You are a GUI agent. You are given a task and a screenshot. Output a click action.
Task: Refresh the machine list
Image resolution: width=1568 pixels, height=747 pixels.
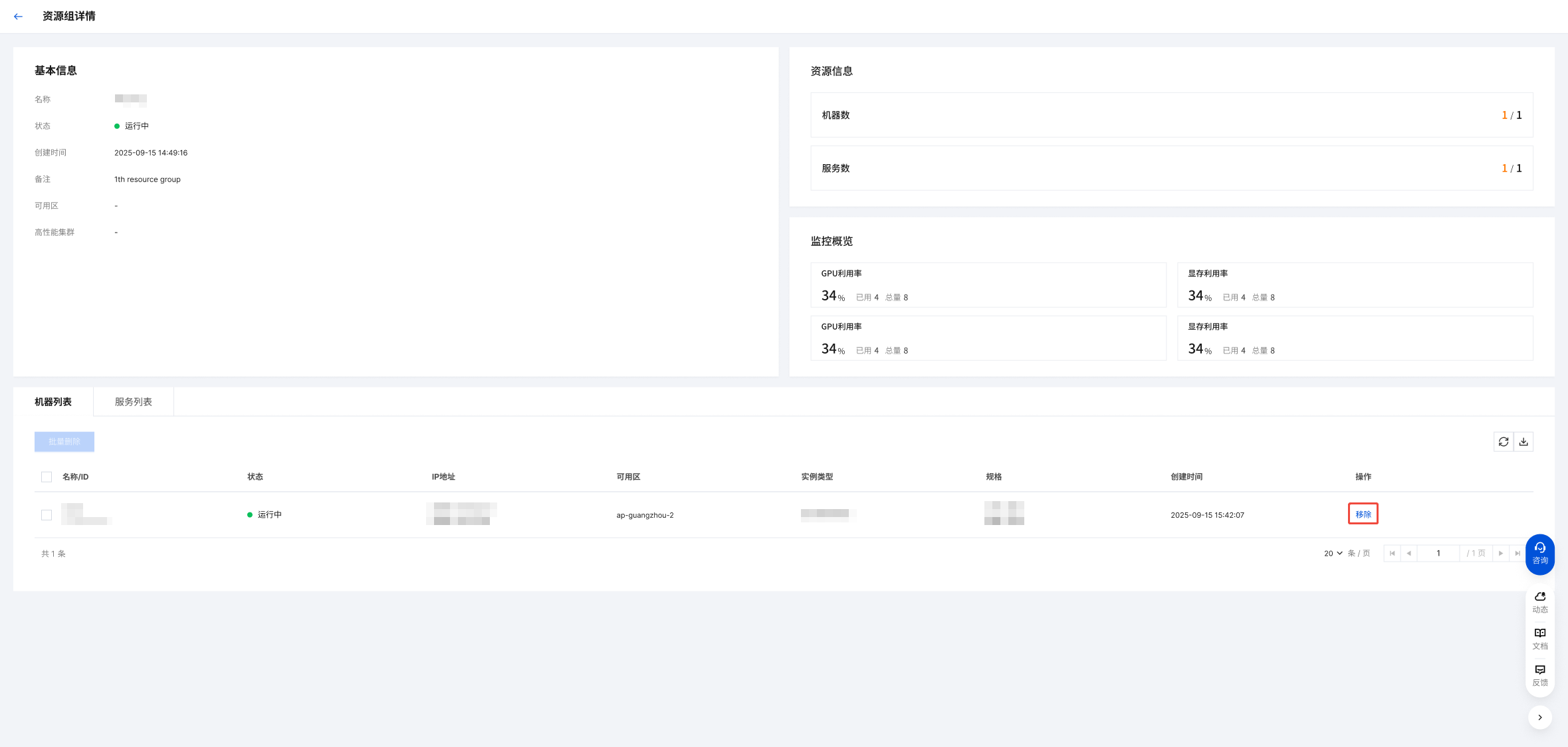pyautogui.click(x=1504, y=442)
